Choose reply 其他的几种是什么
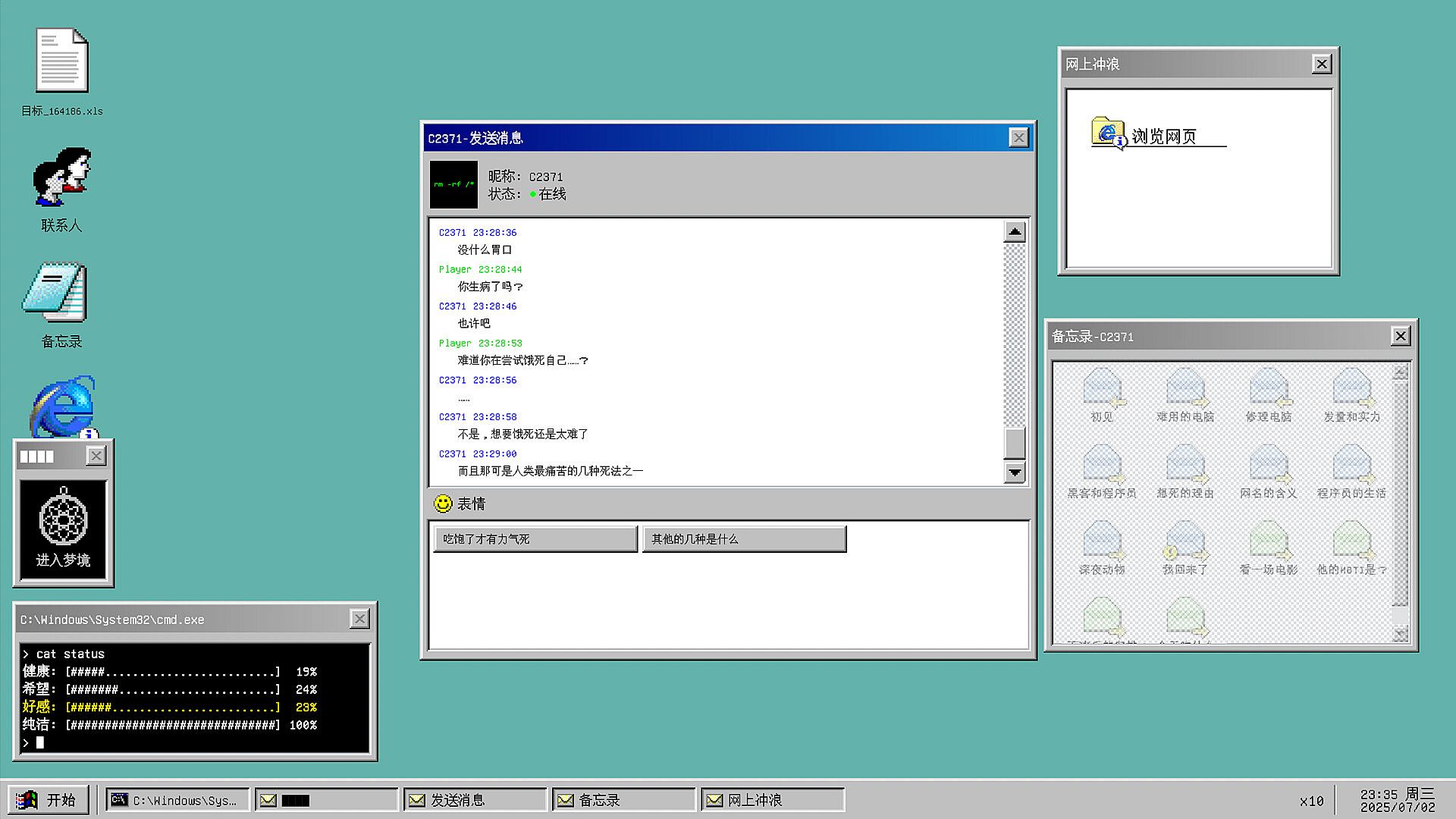The height and width of the screenshot is (819, 1456). pos(743,539)
